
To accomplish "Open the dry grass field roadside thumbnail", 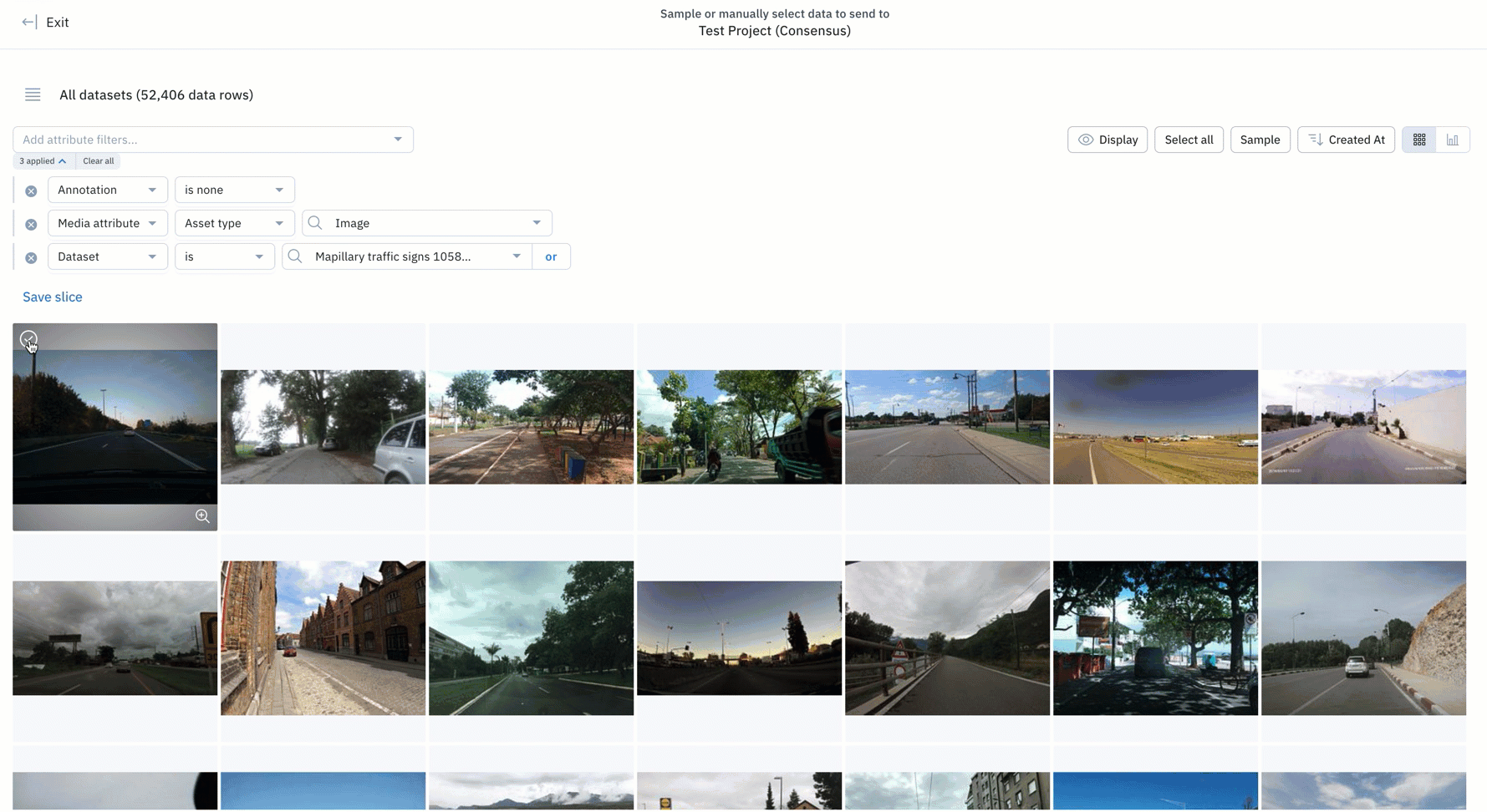I will pos(1155,427).
